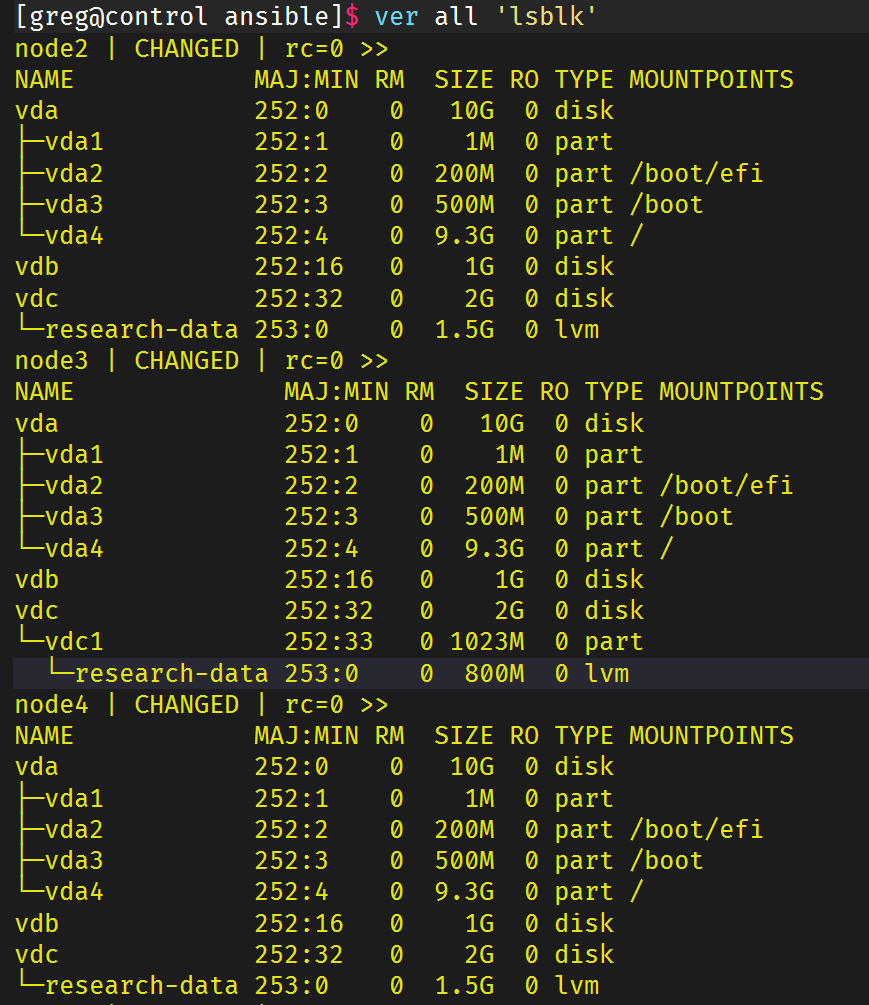
Task: Click the node4 CHANGED result header
Action: click(x=200, y=705)
